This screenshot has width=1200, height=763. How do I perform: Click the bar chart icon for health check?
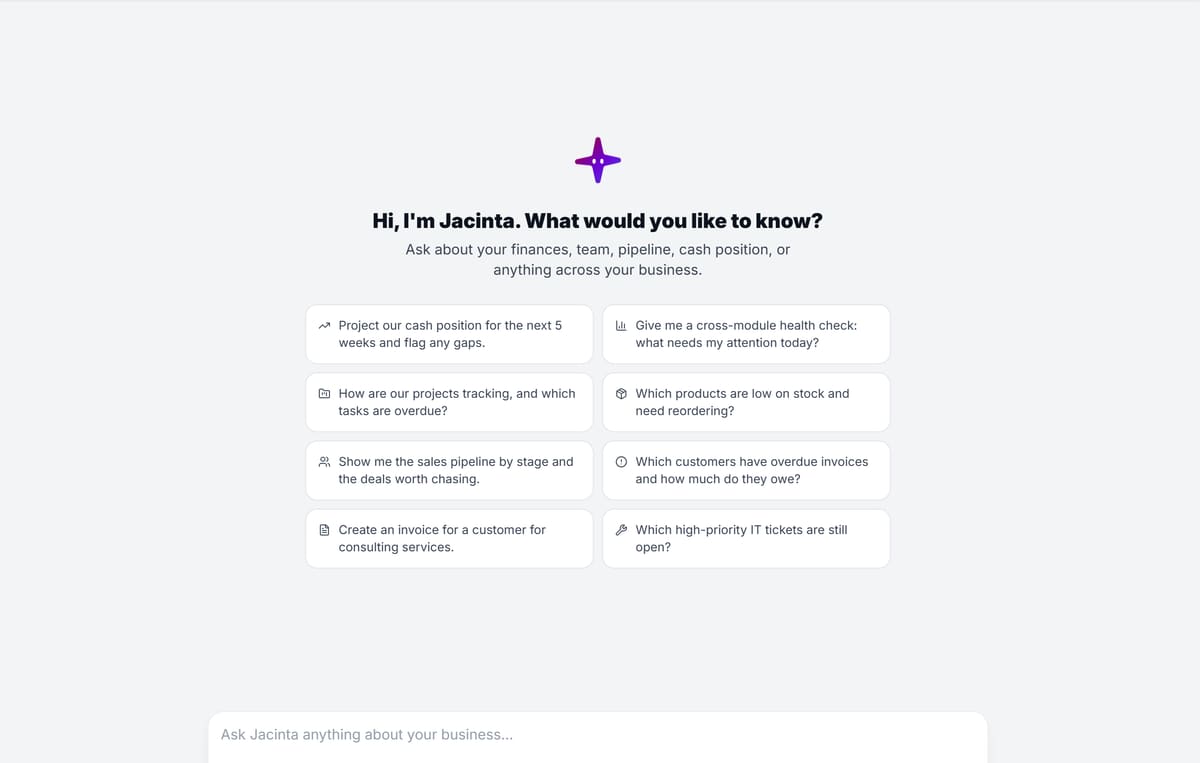coord(621,326)
